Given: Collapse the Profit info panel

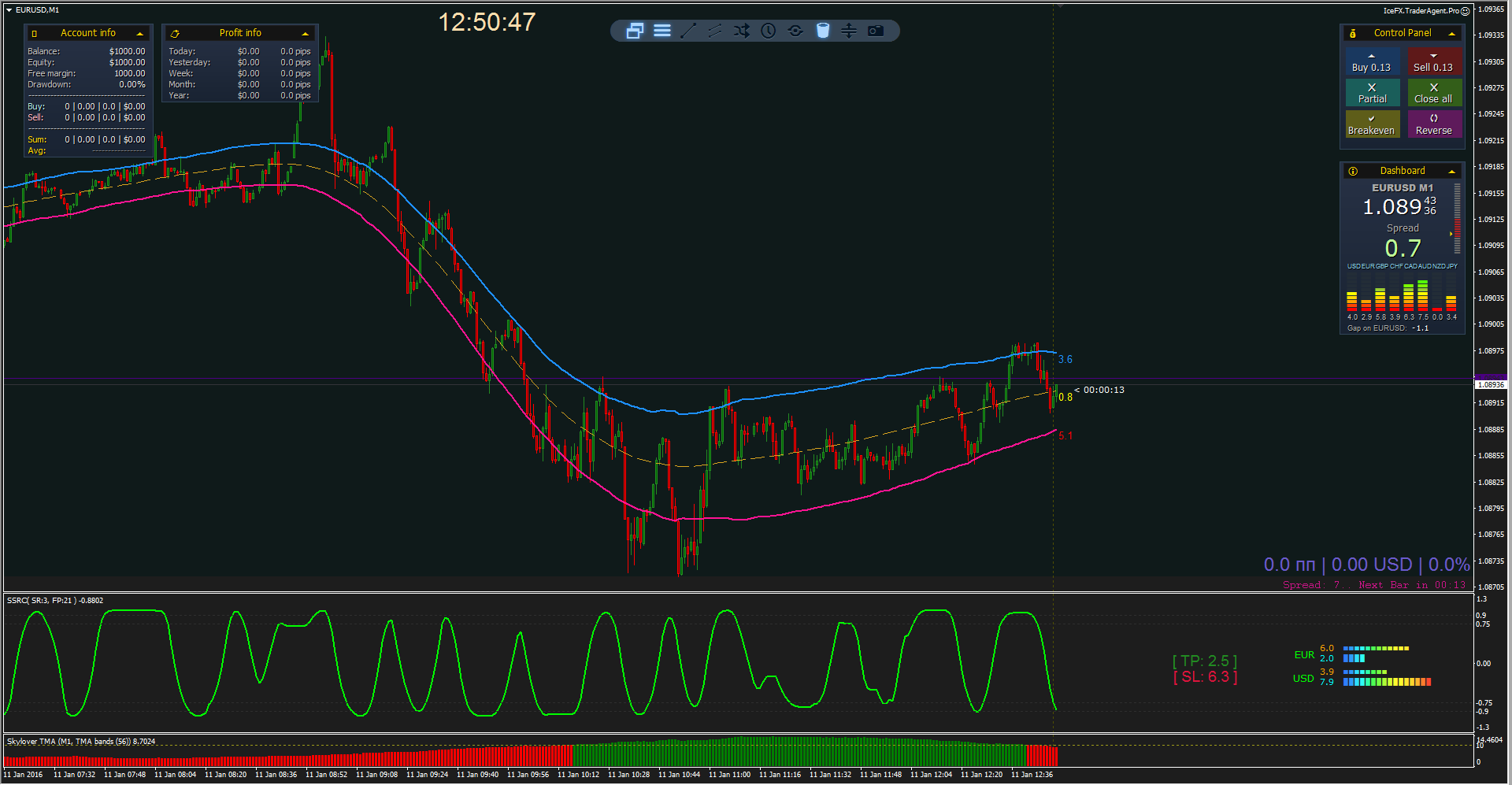Looking at the screenshot, I should coord(306,33).
